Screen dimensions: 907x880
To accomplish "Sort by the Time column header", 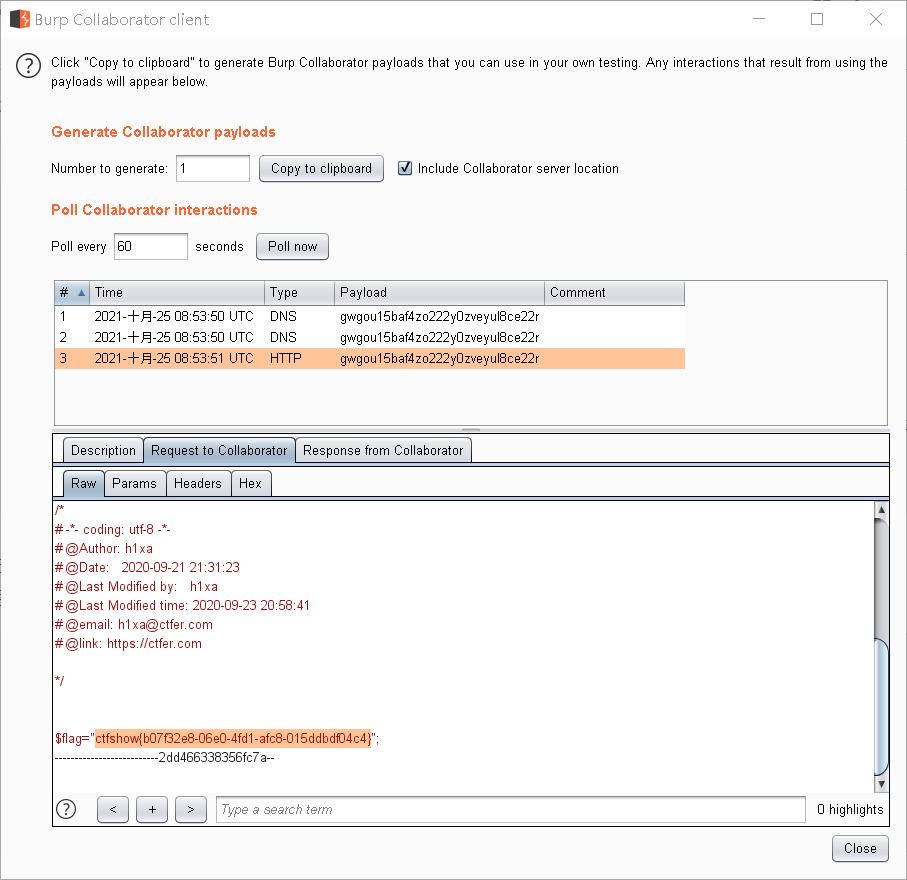I will click(x=177, y=293).
